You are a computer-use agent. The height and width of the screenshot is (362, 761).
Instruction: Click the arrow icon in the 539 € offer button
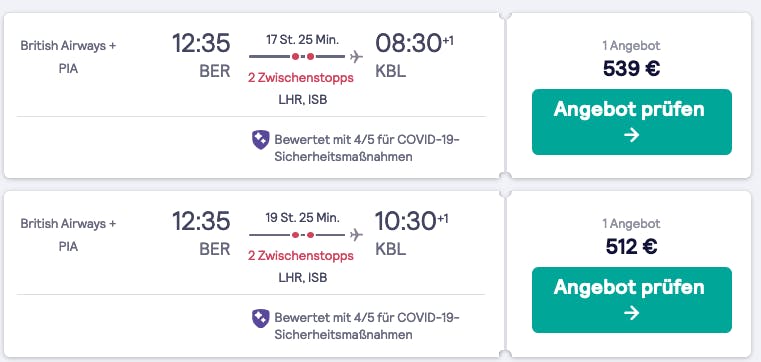coord(631,135)
